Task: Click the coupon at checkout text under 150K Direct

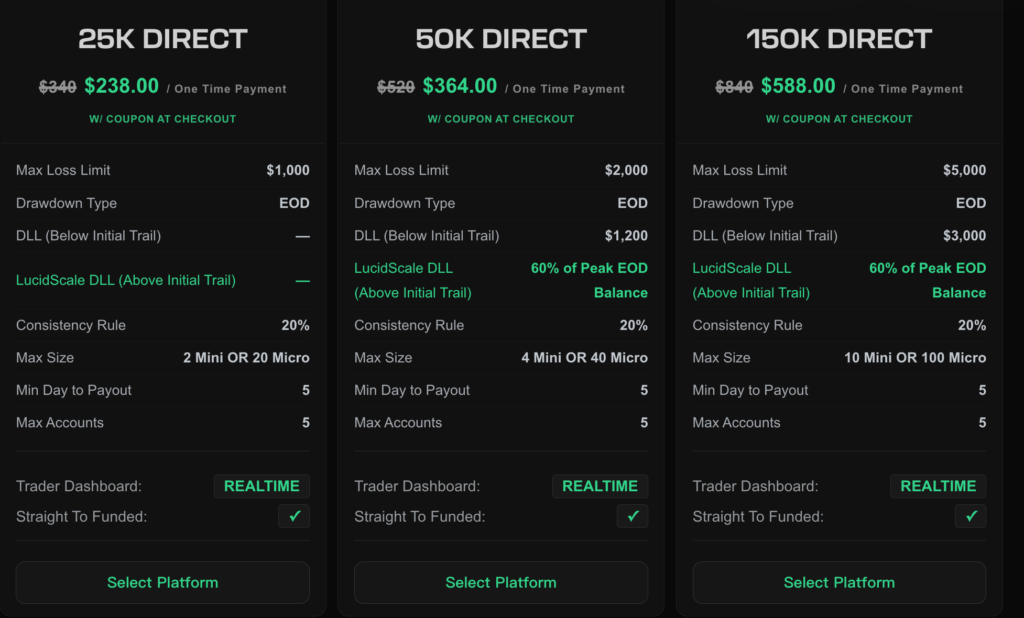Action: pyautogui.click(x=839, y=119)
